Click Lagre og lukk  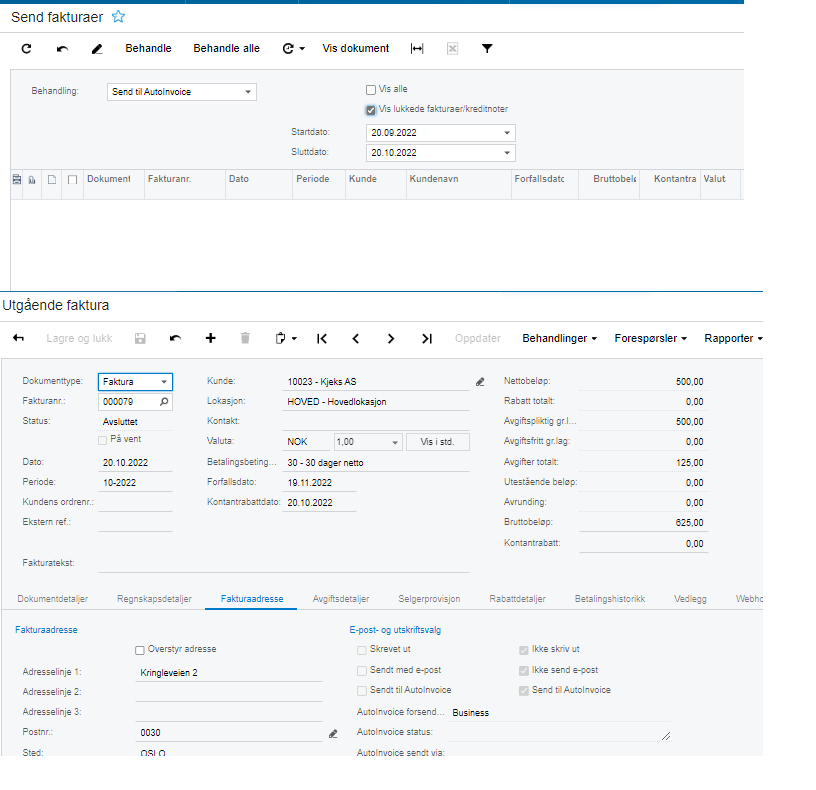coord(79,338)
